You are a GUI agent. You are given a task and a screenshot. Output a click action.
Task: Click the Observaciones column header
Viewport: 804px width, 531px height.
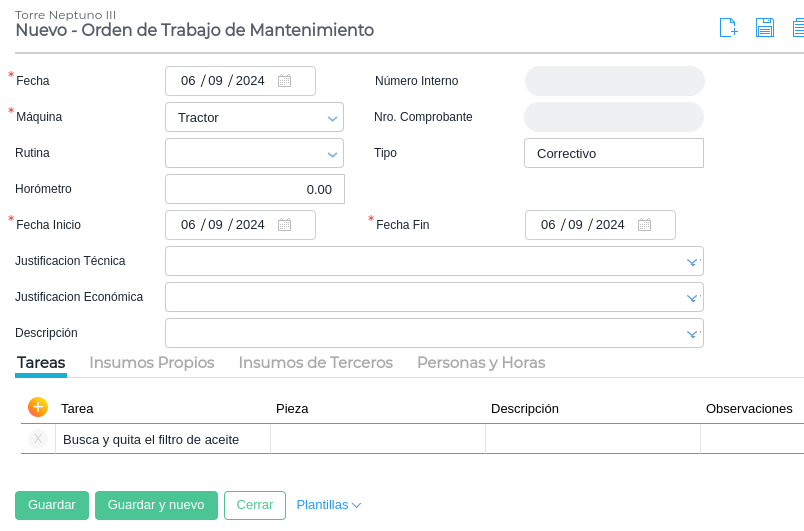(749, 409)
